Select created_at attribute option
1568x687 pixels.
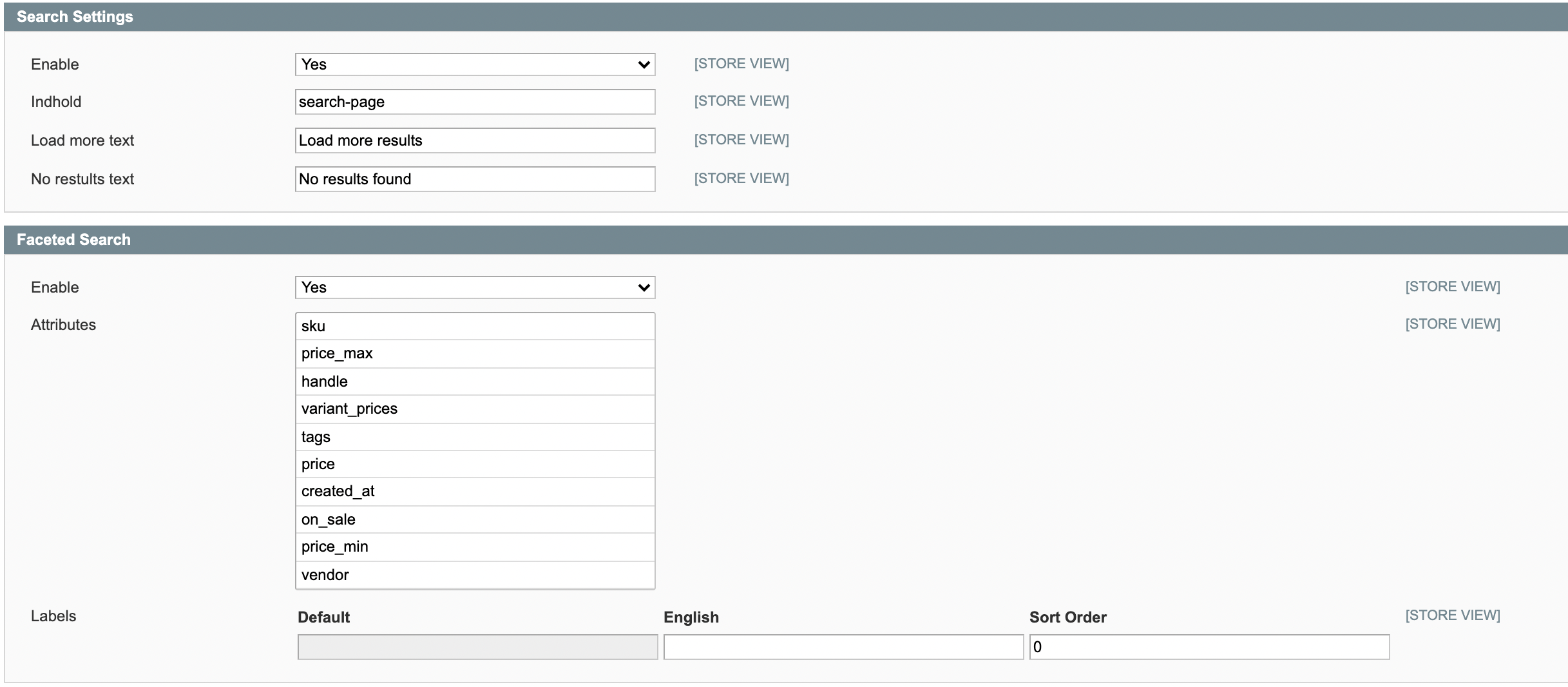[x=475, y=492]
